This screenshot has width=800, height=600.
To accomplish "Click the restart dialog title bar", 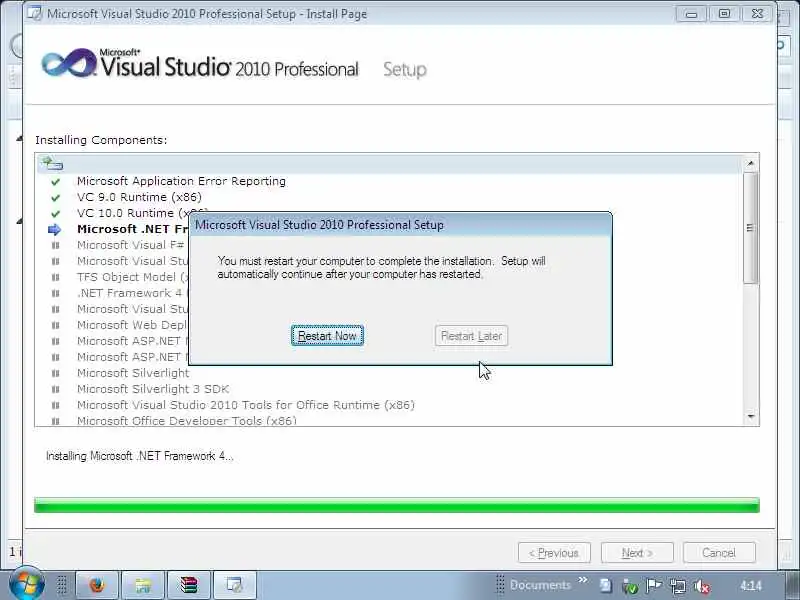I will pyautogui.click(x=401, y=225).
